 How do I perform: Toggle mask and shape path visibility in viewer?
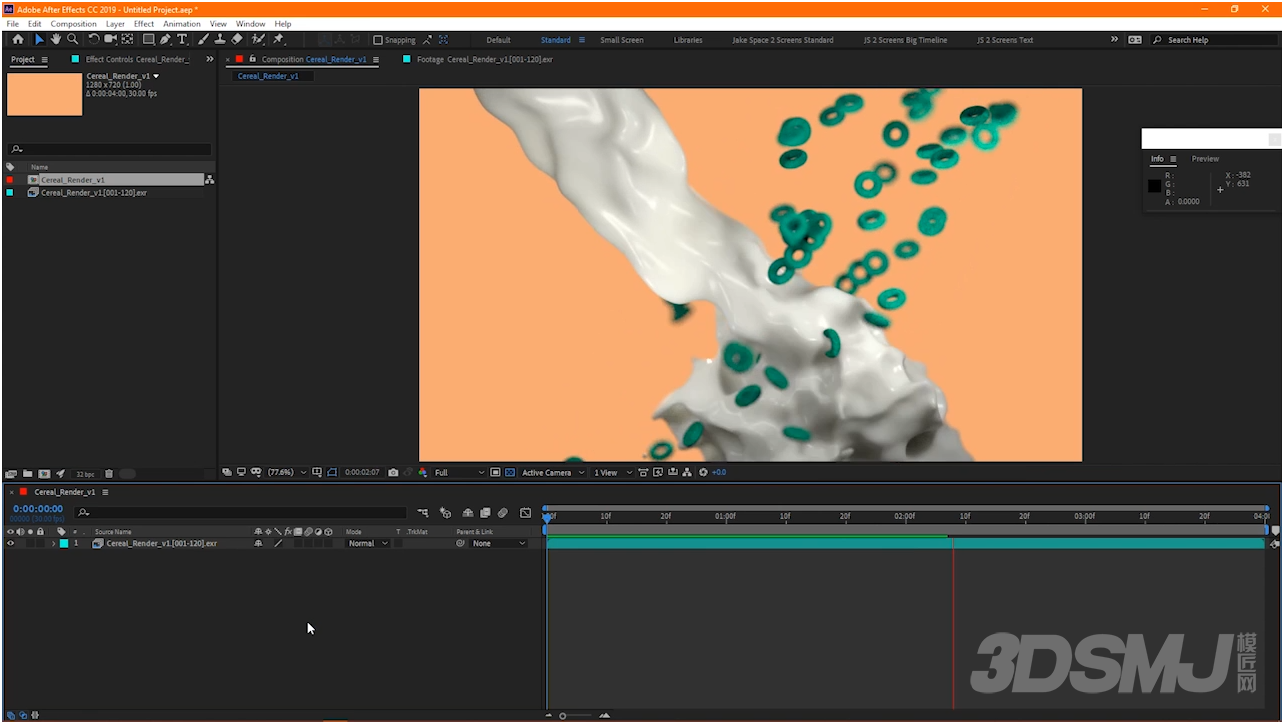click(x=331, y=472)
